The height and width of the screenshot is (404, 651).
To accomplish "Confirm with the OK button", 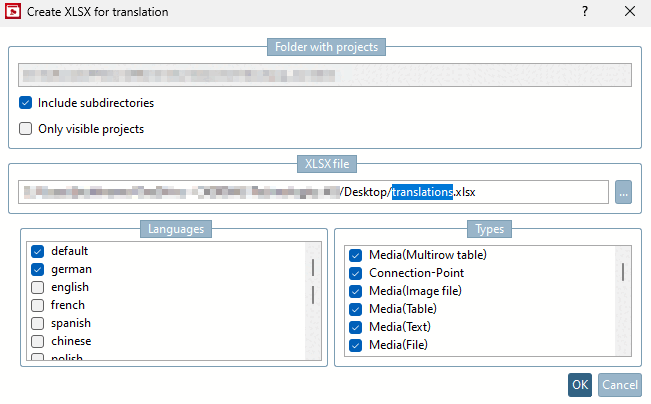I will 580,385.
